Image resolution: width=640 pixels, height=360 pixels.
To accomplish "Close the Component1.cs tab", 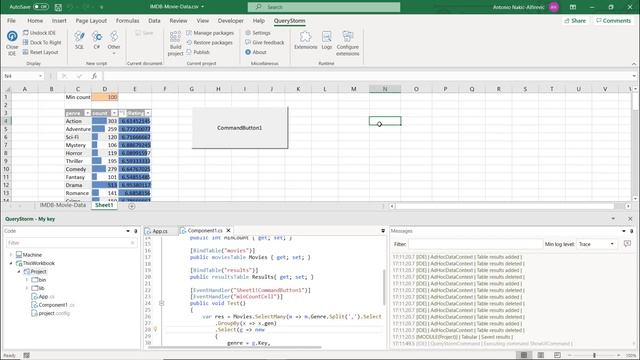I will [229, 231].
